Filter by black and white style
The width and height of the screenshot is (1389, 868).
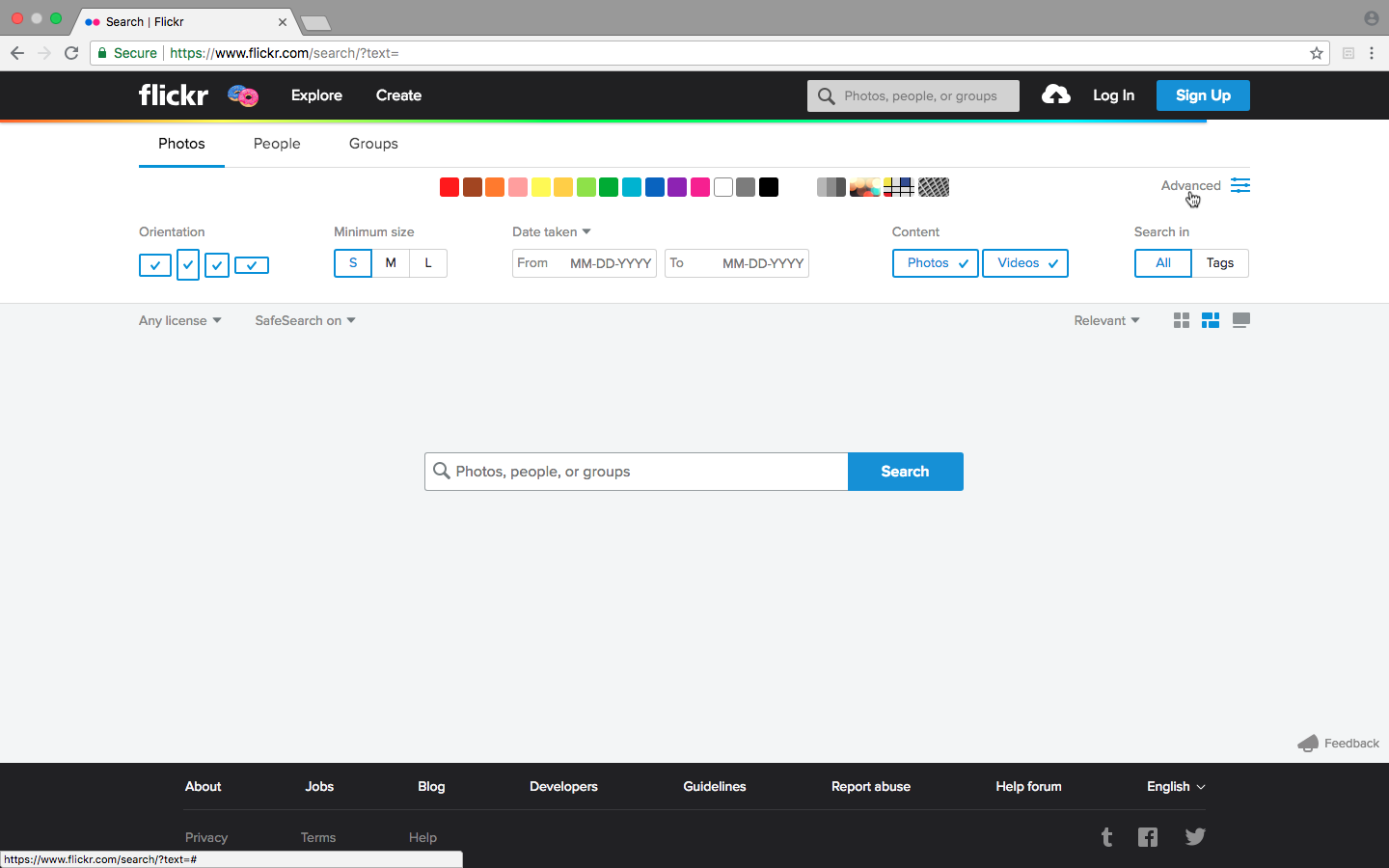pyautogui.click(x=831, y=187)
